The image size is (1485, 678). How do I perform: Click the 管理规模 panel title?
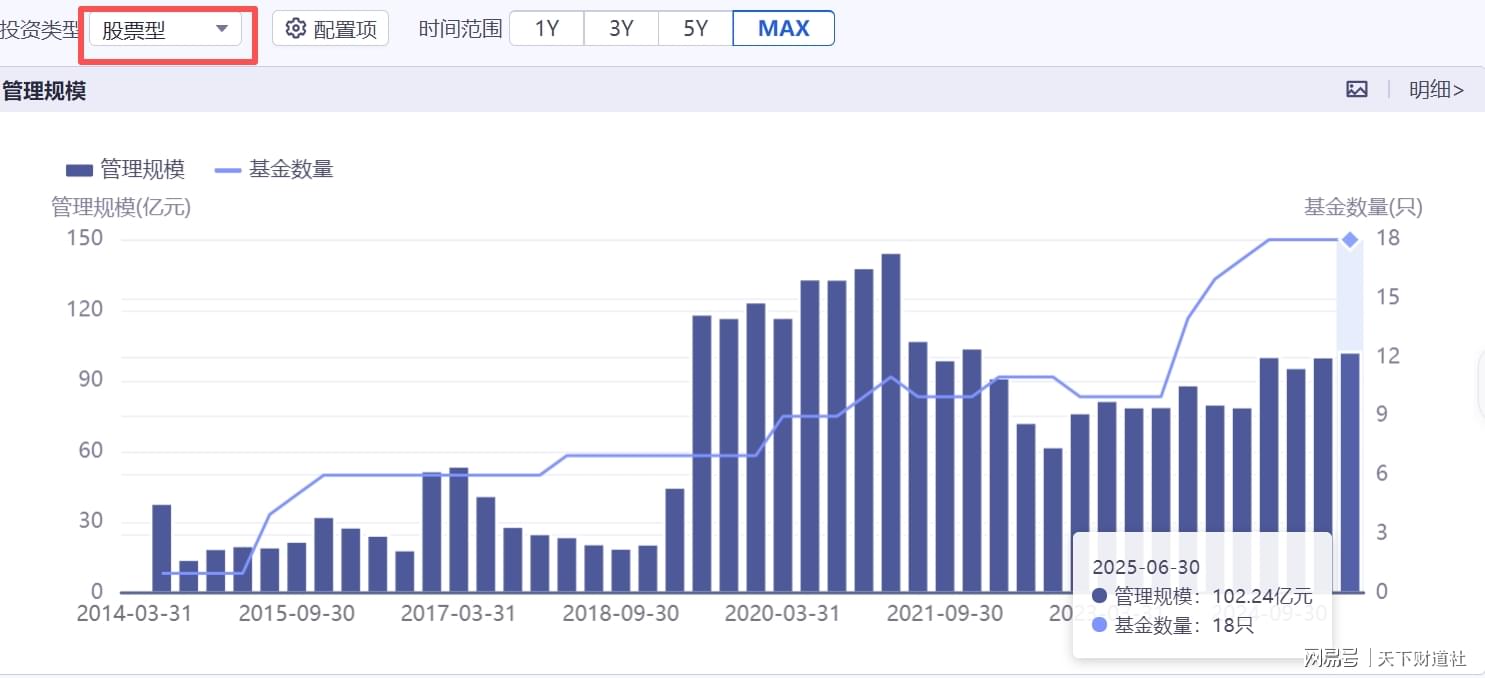pyautogui.click(x=44, y=91)
